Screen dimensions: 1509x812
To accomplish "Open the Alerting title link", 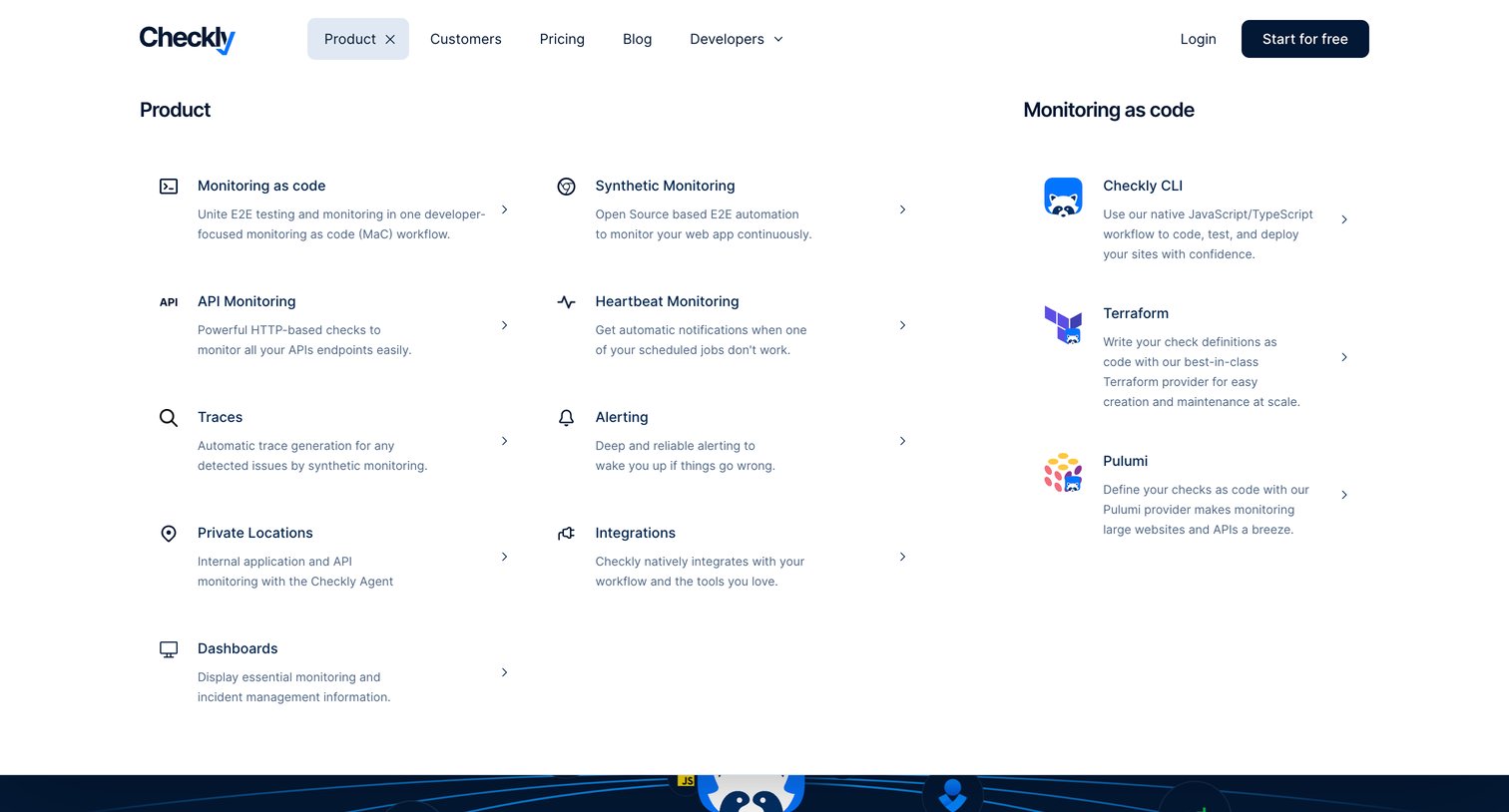I will coord(622,417).
